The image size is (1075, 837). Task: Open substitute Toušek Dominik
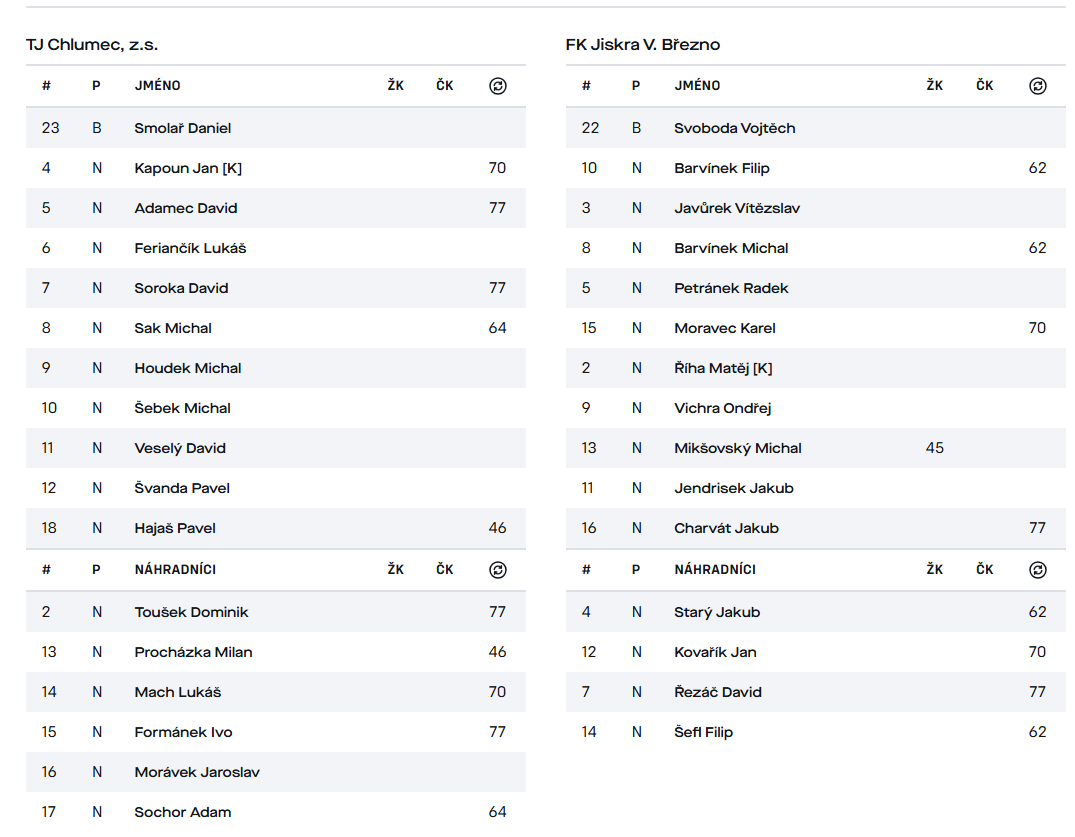[191, 612]
